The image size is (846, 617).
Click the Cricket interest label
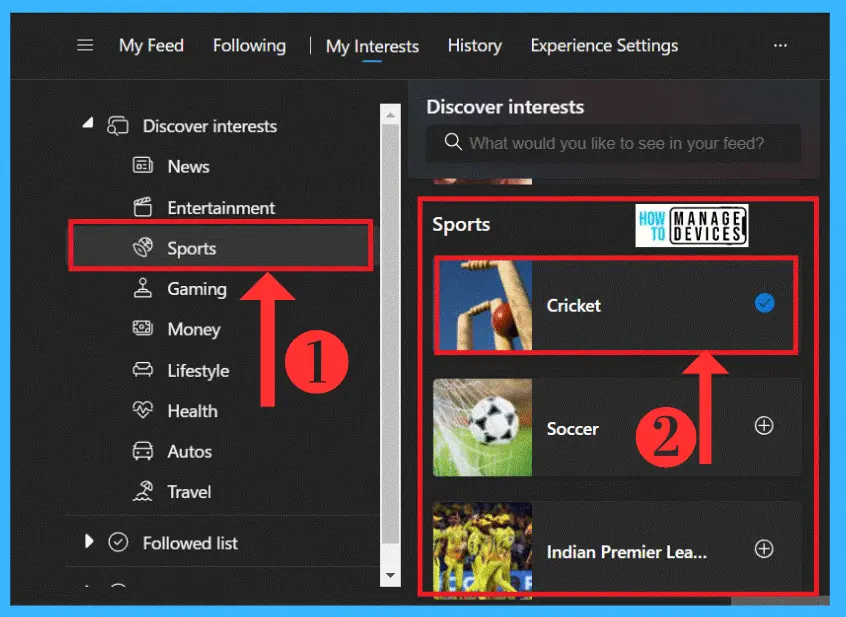(574, 306)
